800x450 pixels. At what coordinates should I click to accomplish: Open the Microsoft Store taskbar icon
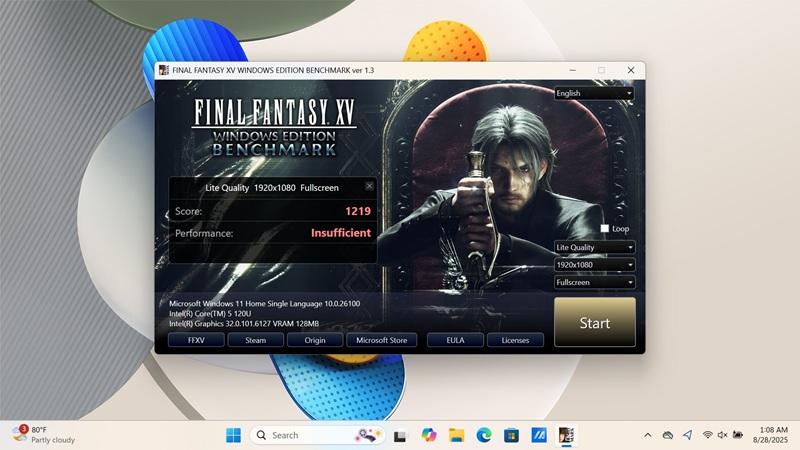pyautogui.click(x=511, y=435)
